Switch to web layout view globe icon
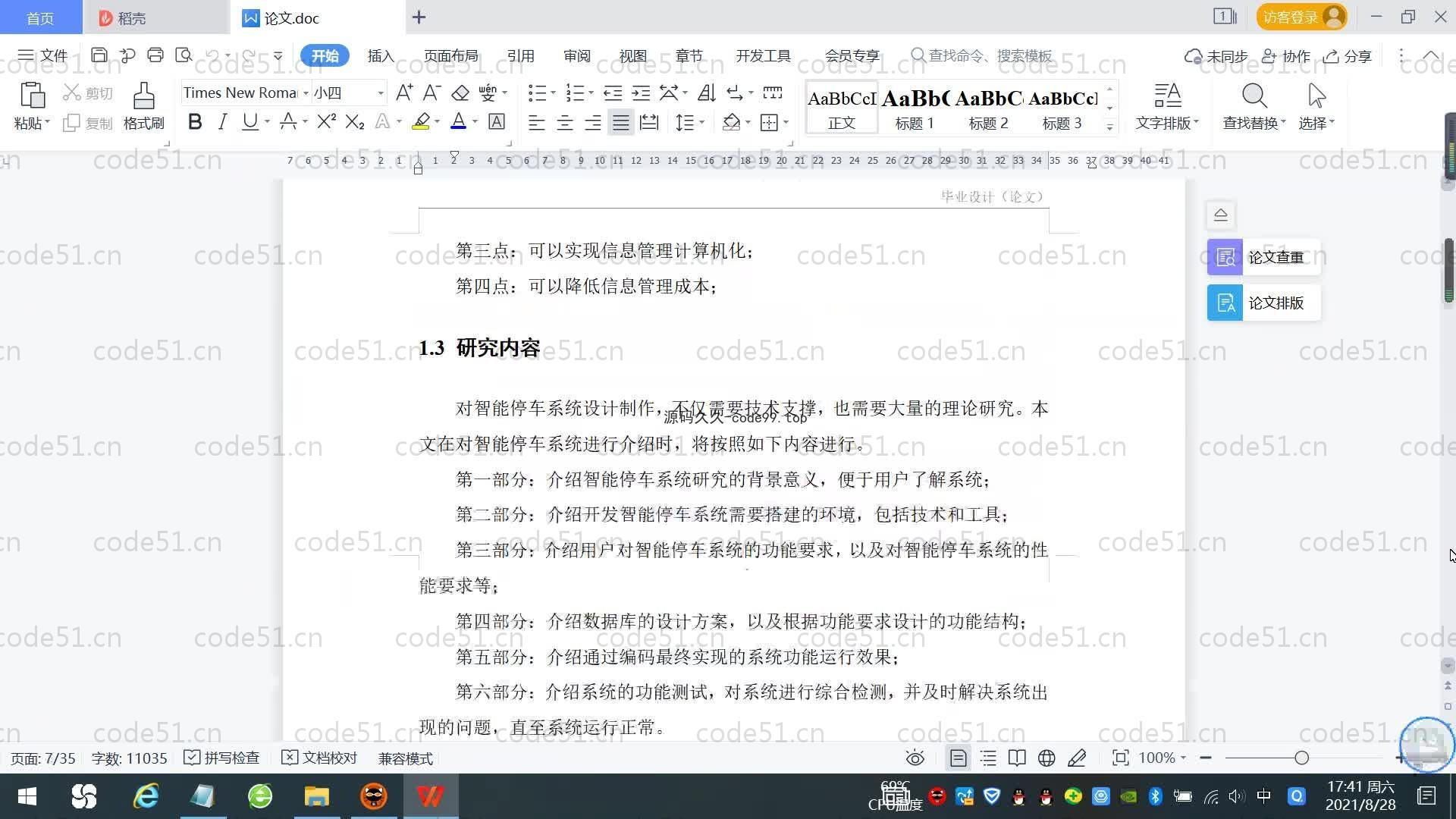Screen dimensions: 1456x819 pyautogui.click(x=1046, y=758)
